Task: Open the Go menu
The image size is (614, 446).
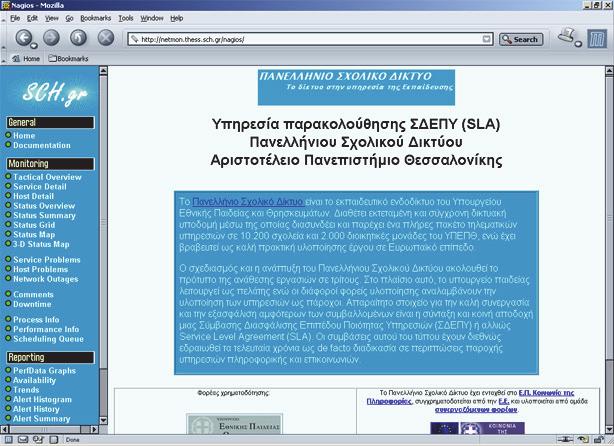Action: tap(69, 18)
